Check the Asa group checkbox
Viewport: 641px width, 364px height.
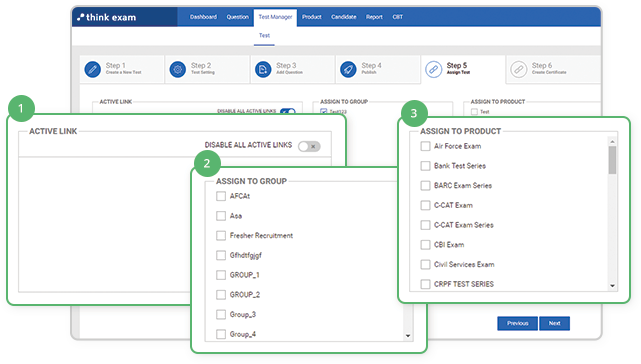(x=221, y=216)
